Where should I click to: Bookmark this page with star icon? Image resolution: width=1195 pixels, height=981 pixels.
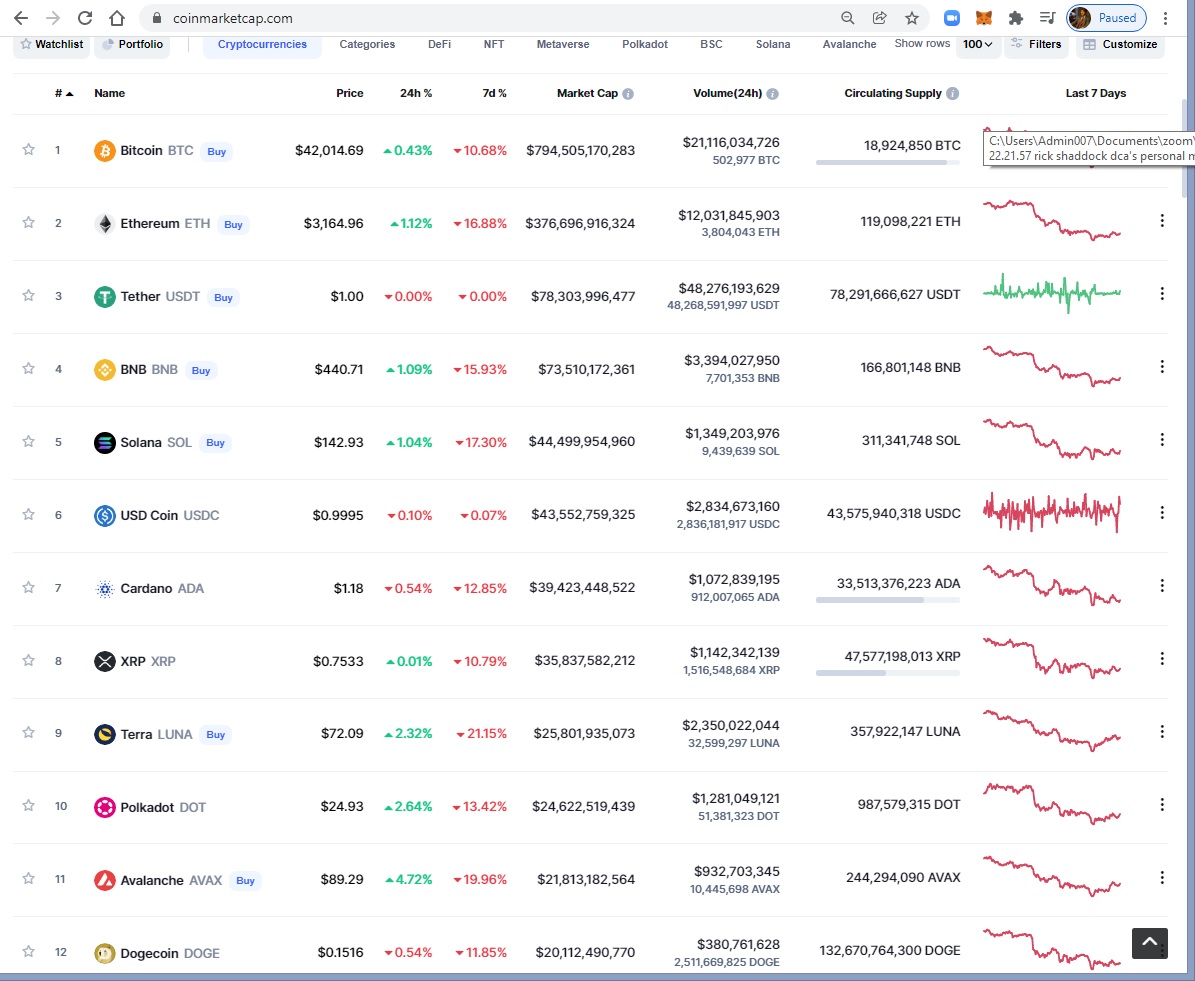[x=911, y=18]
